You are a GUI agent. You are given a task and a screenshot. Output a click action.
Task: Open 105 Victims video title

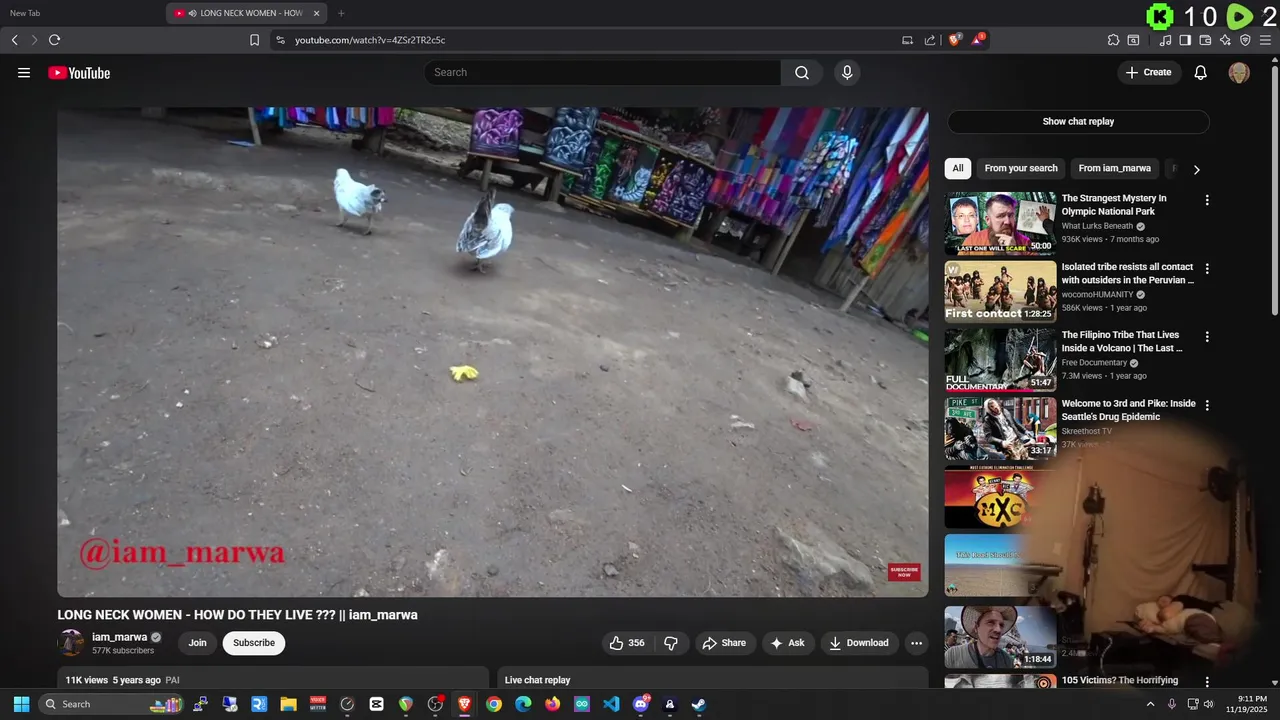(x=1120, y=681)
